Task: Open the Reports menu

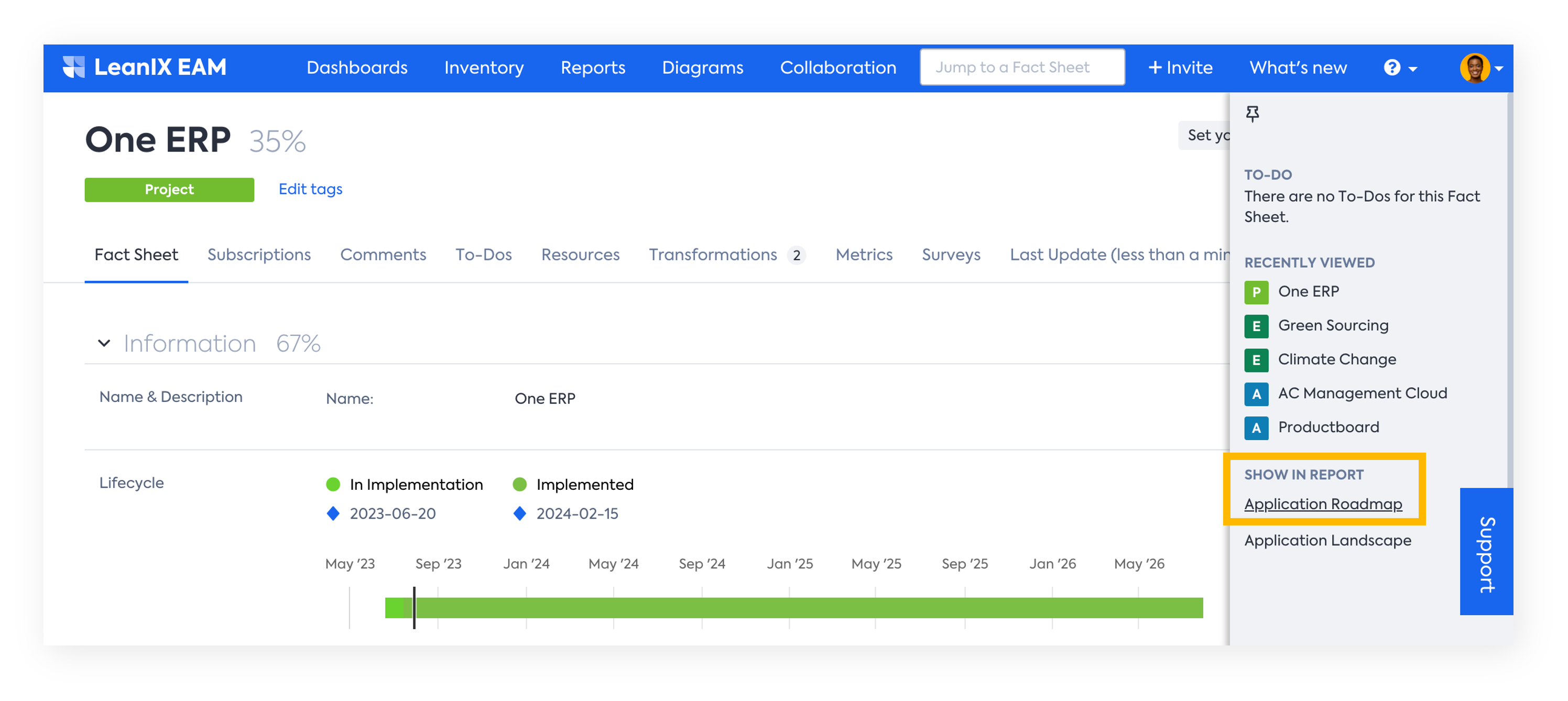Action: pyautogui.click(x=593, y=68)
